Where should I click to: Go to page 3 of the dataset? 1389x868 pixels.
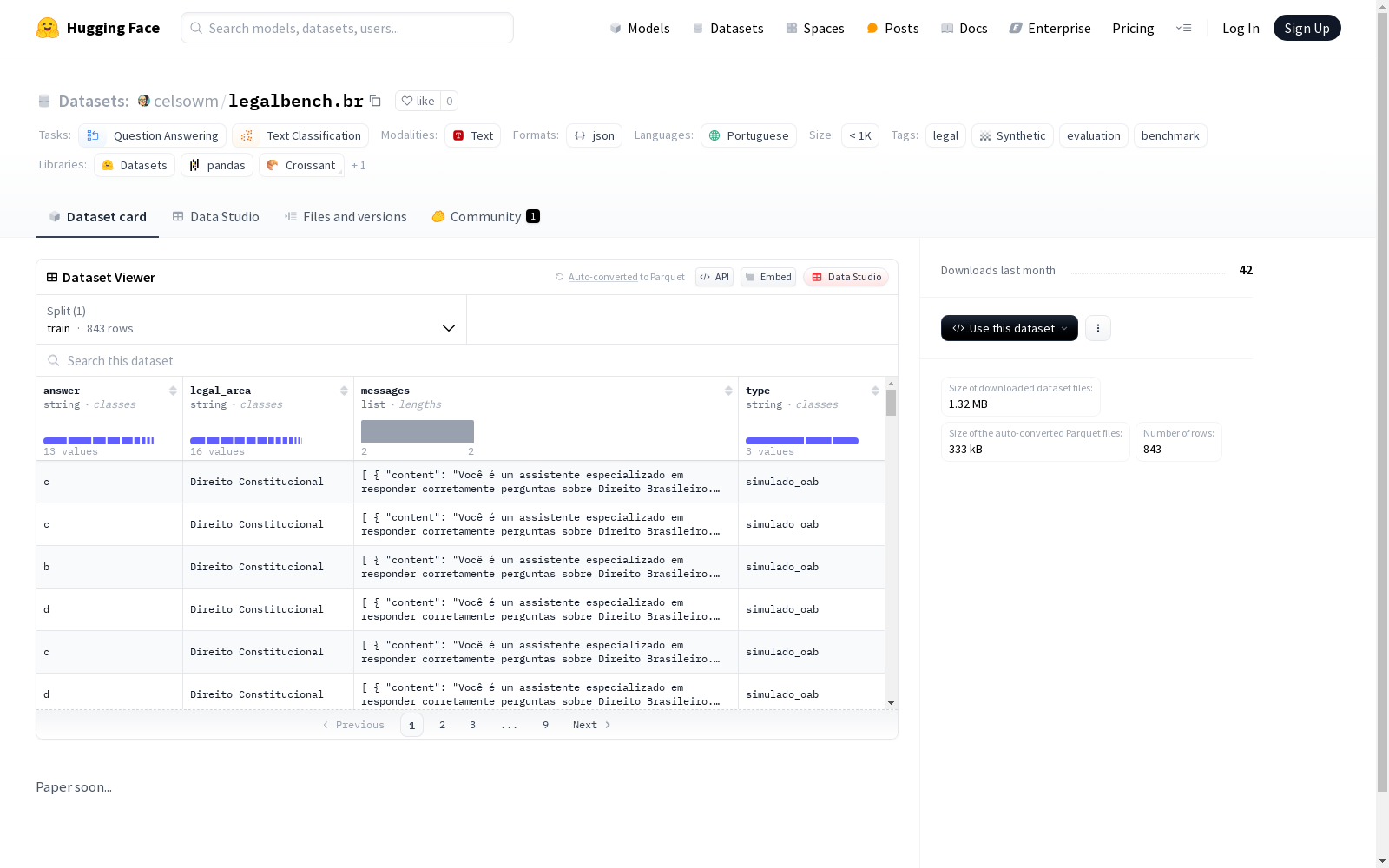click(x=473, y=725)
